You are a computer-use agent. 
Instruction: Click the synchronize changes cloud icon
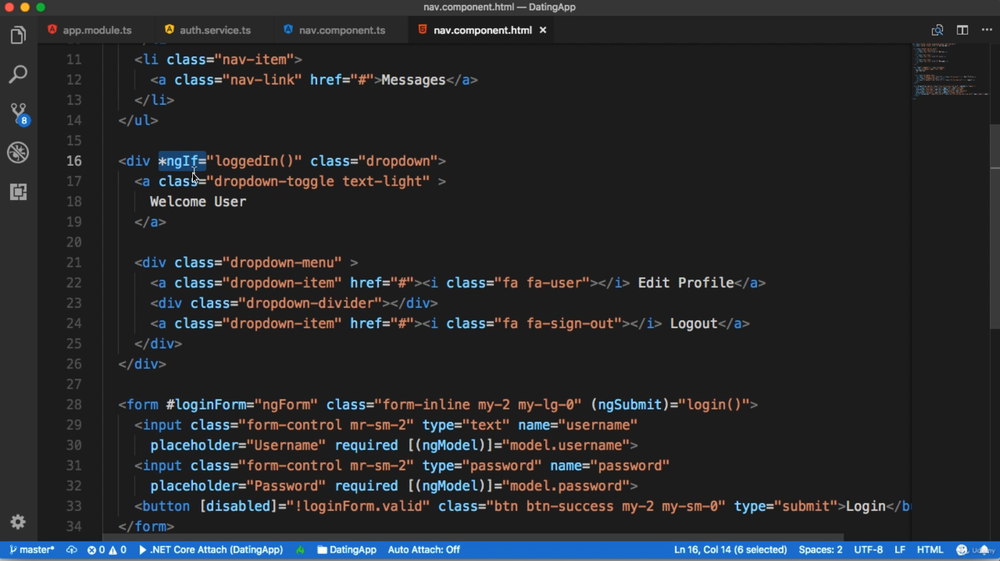click(x=71, y=550)
